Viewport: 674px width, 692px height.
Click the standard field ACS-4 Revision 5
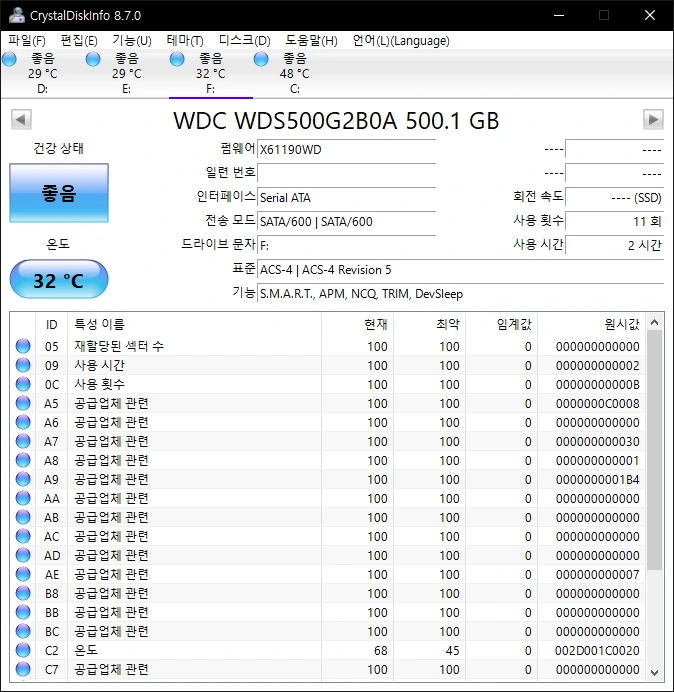(x=460, y=269)
